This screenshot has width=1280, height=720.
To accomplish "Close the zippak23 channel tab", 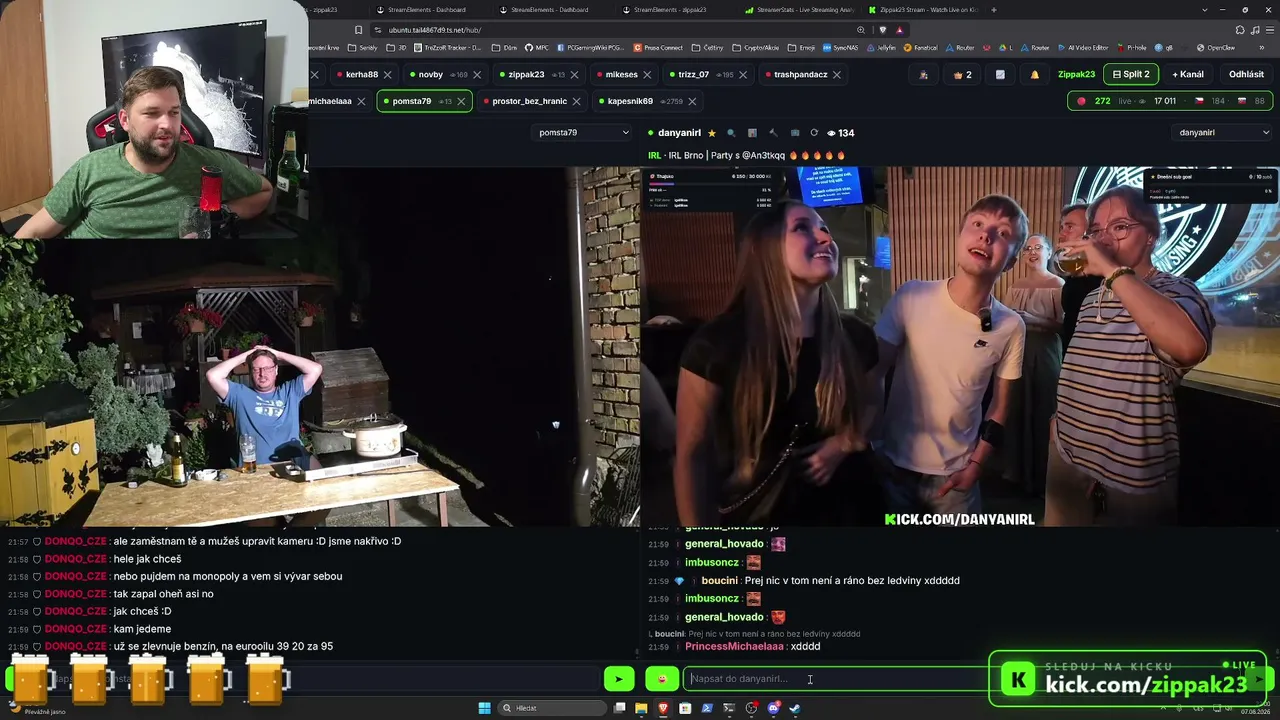I will tap(574, 75).
